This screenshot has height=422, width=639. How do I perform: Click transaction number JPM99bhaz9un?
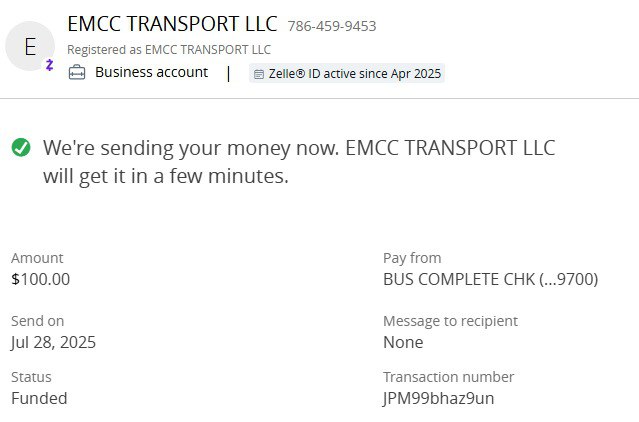pyautogui.click(x=439, y=398)
